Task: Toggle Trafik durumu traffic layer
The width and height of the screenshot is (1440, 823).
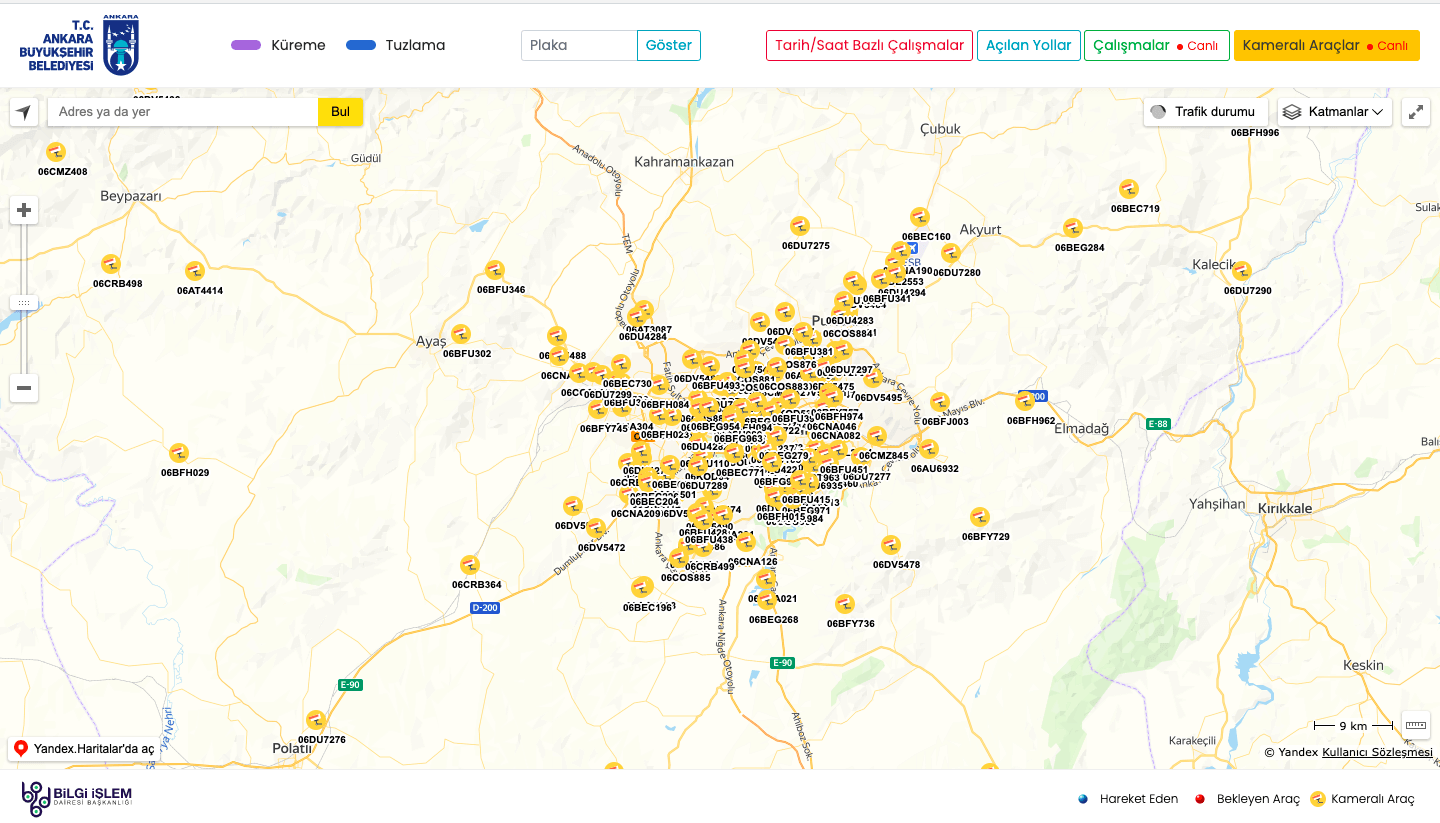Action: pyautogui.click(x=1205, y=112)
